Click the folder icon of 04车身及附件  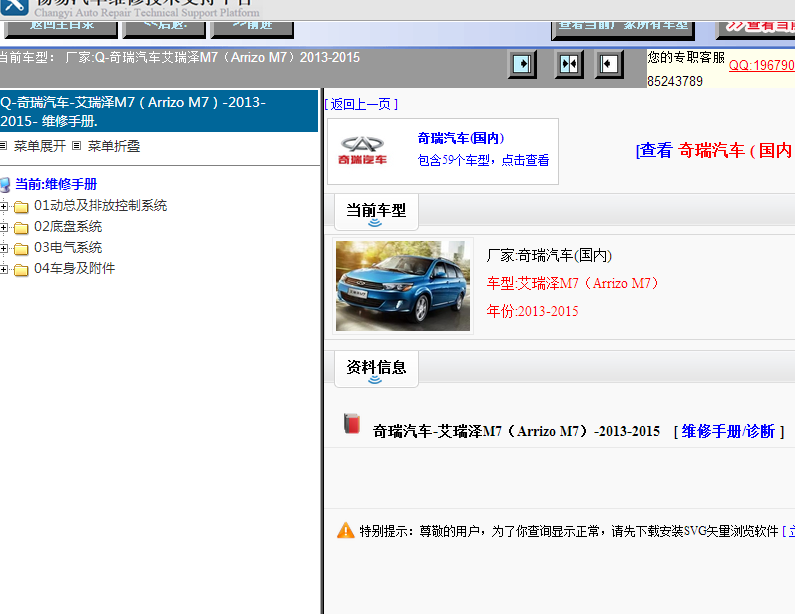[x=21, y=269]
